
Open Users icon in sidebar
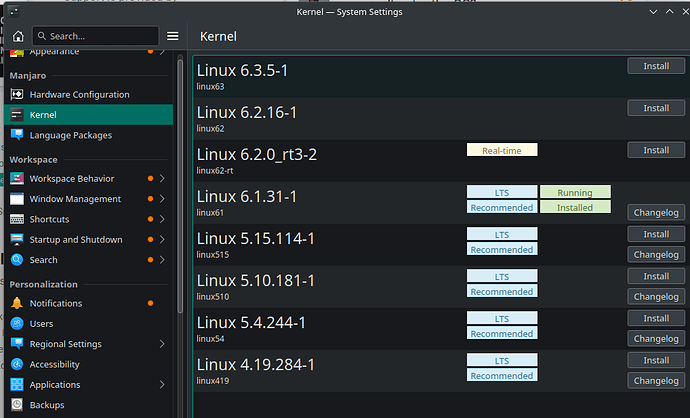(17, 323)
